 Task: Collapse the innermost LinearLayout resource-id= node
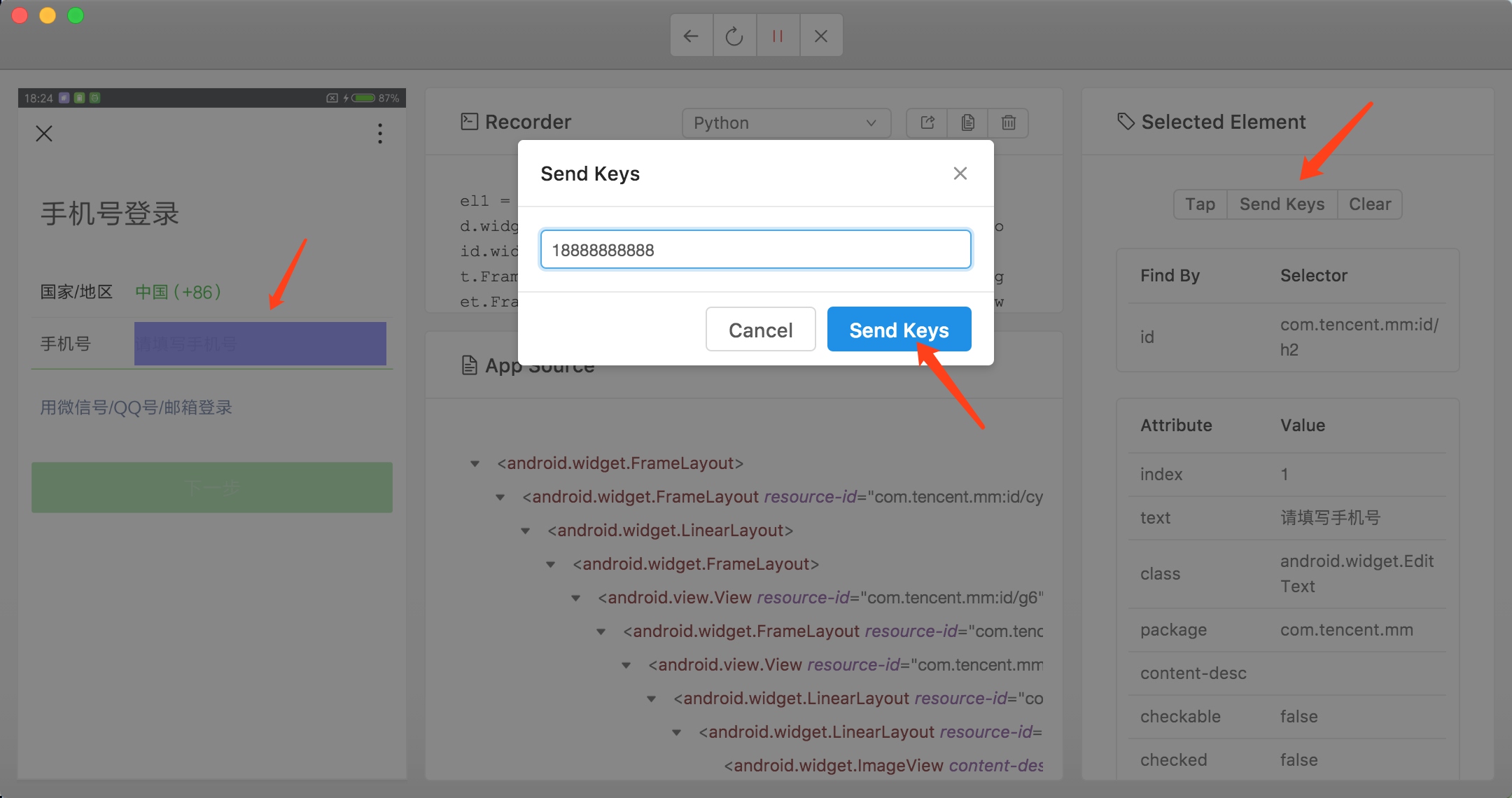[677, 732]
